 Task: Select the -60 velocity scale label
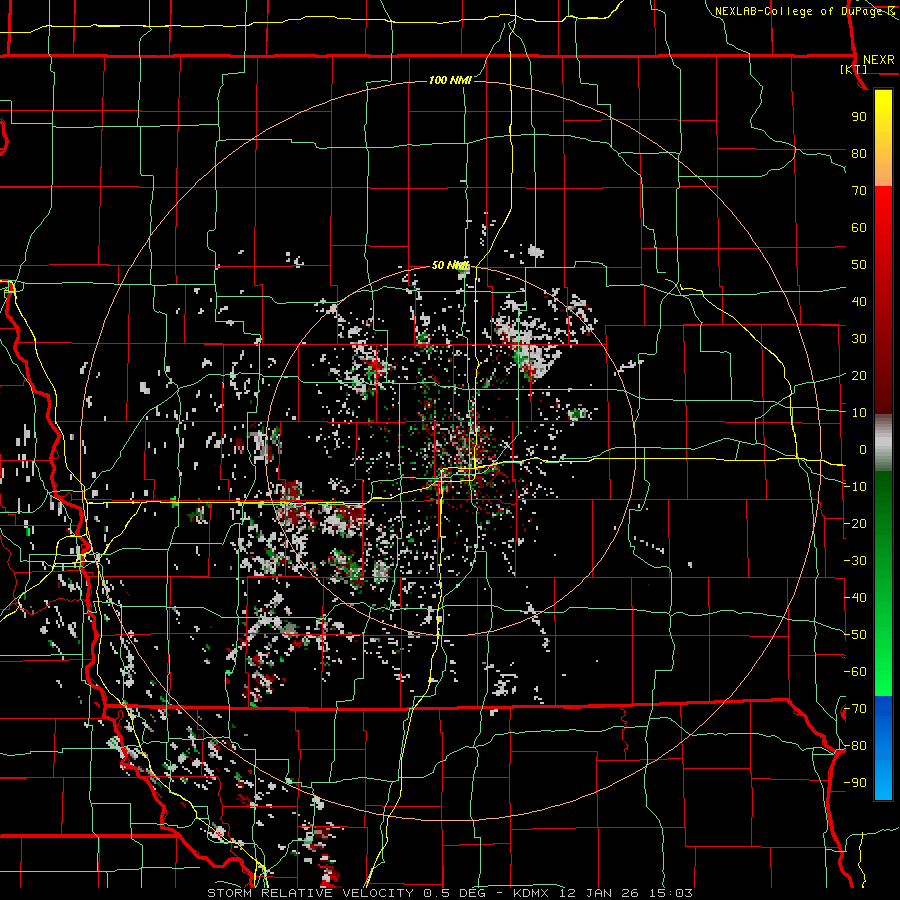(x=855, y=672)
